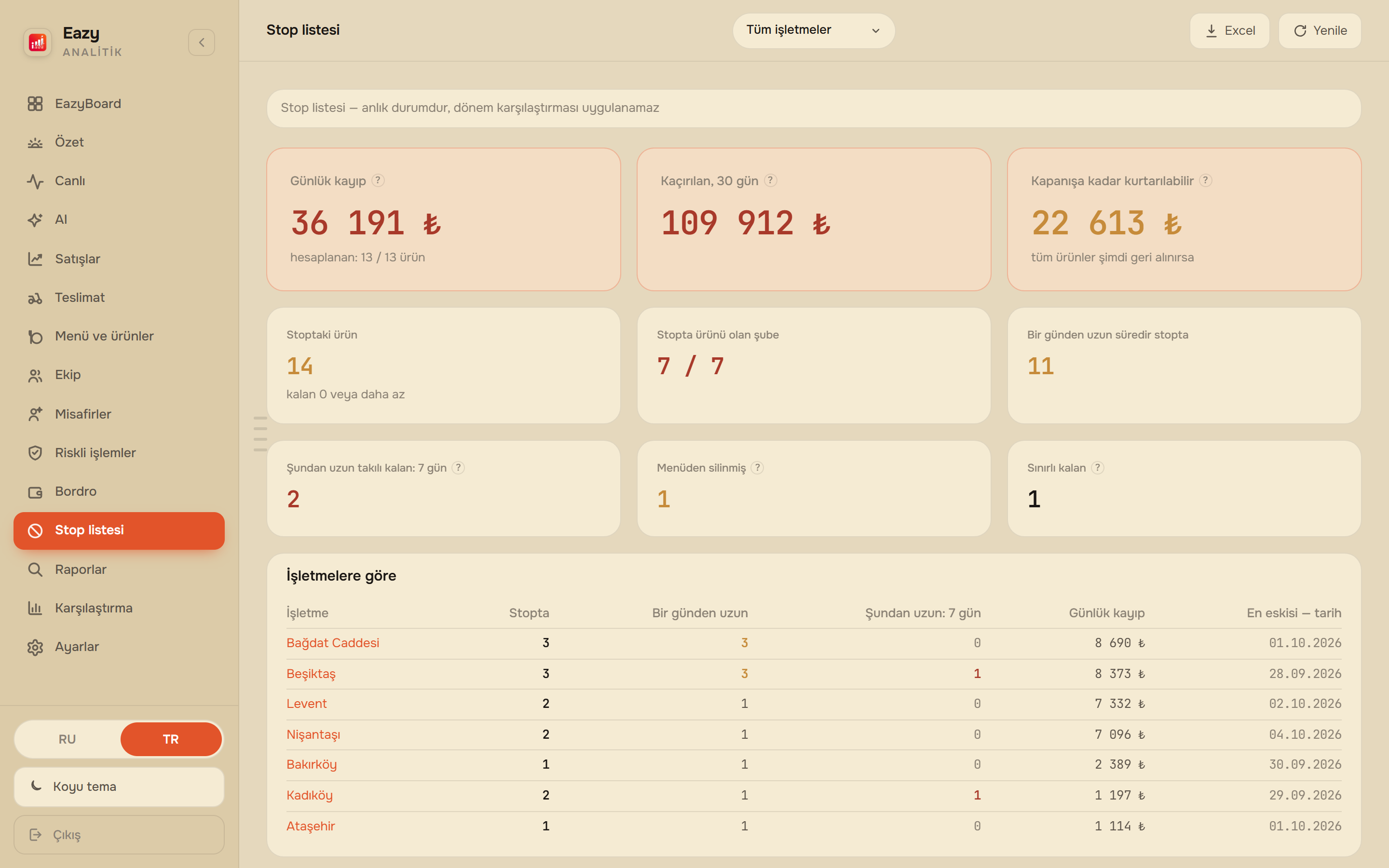Click the Bordro wallet icon
The image size is (1389, 868).
(35, 491)
